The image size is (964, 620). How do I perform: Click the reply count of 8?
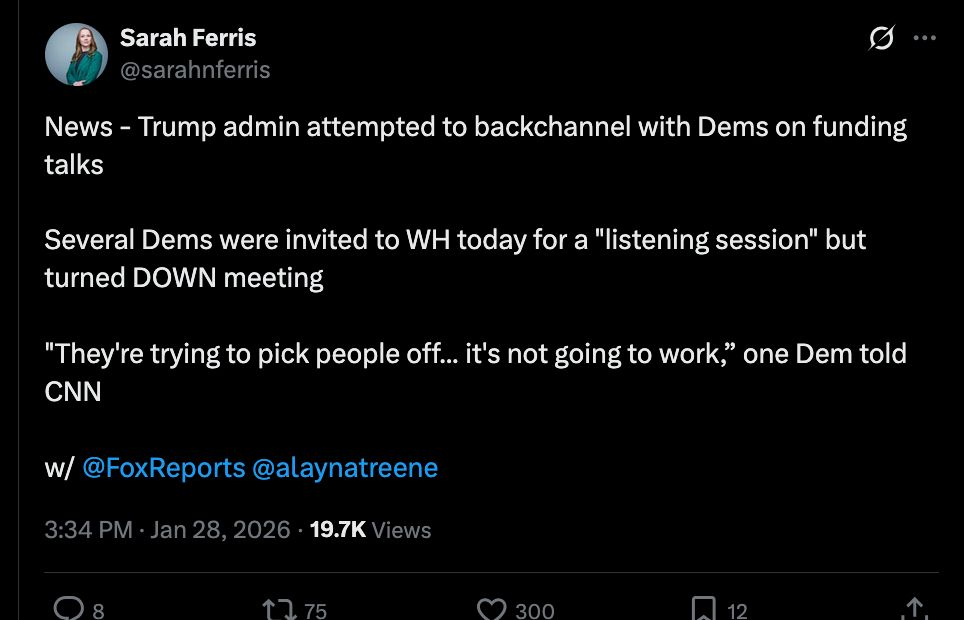[98, 610]
